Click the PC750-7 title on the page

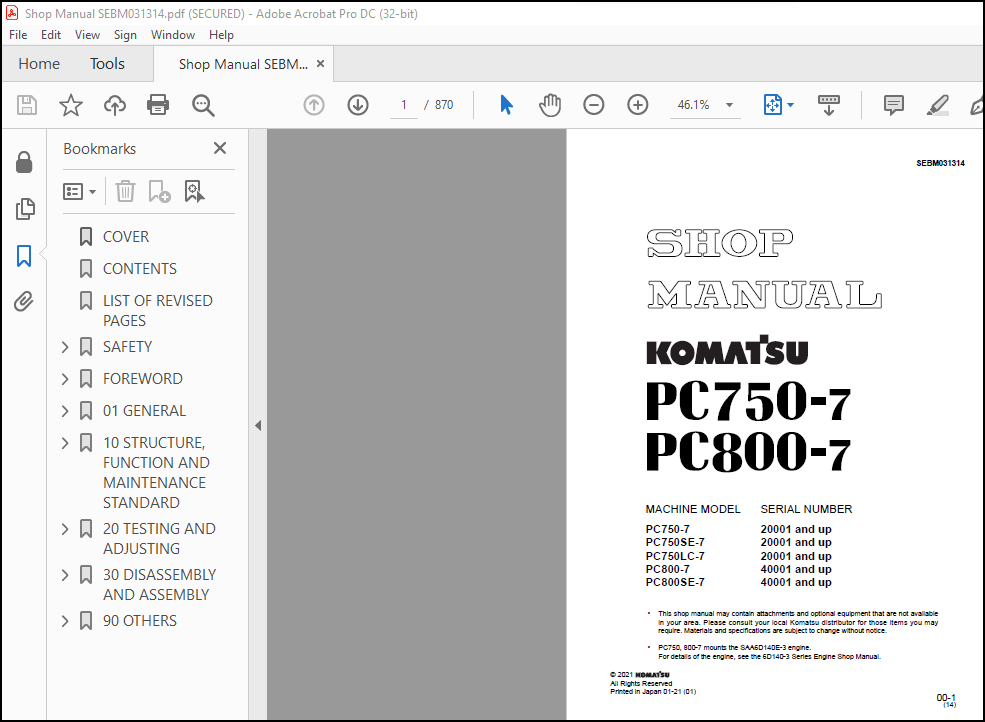748,401
